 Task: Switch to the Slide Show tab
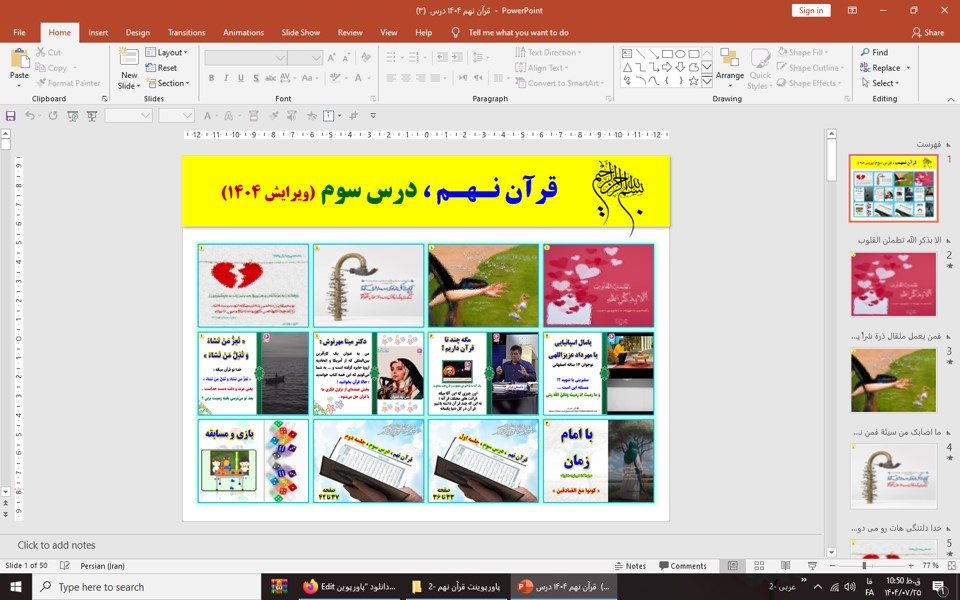[x=301, y=32]
